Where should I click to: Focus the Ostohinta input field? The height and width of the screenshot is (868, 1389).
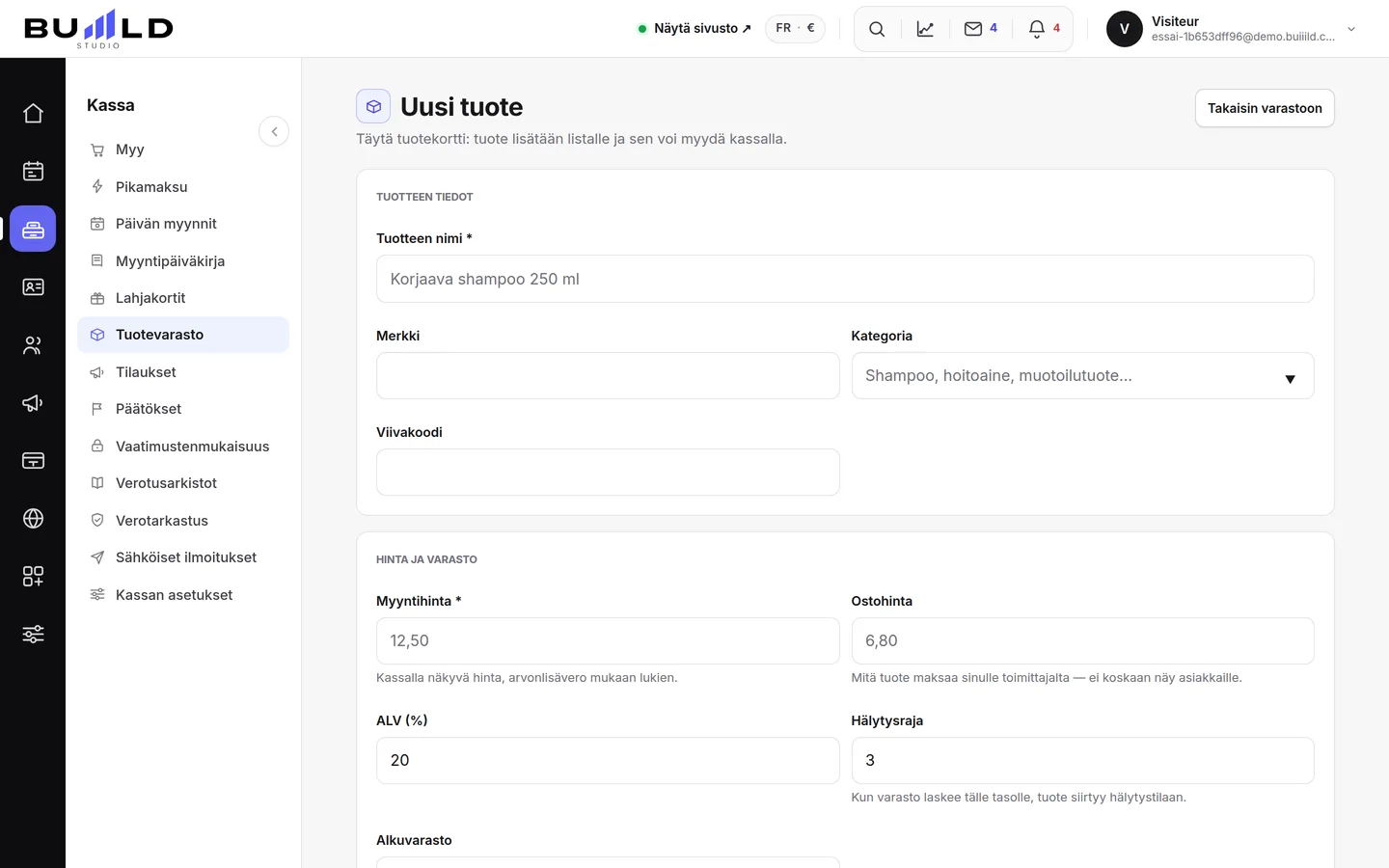pos(1082,641)
